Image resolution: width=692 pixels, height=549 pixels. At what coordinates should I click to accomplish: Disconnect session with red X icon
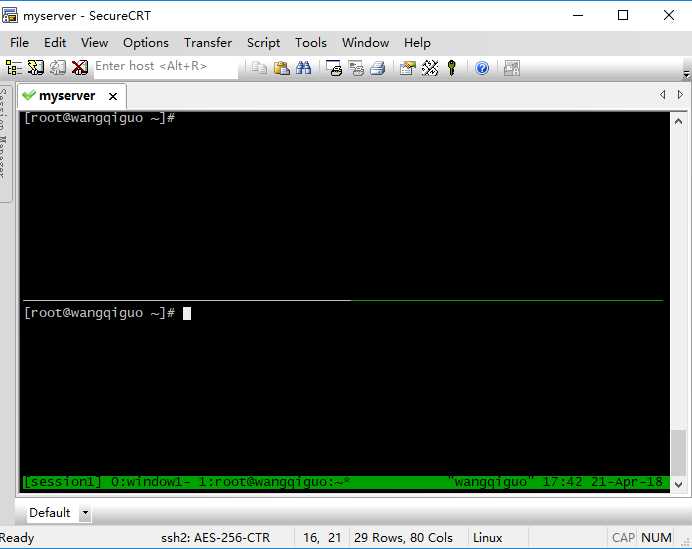pyautogui.click(x=80, y=68)
